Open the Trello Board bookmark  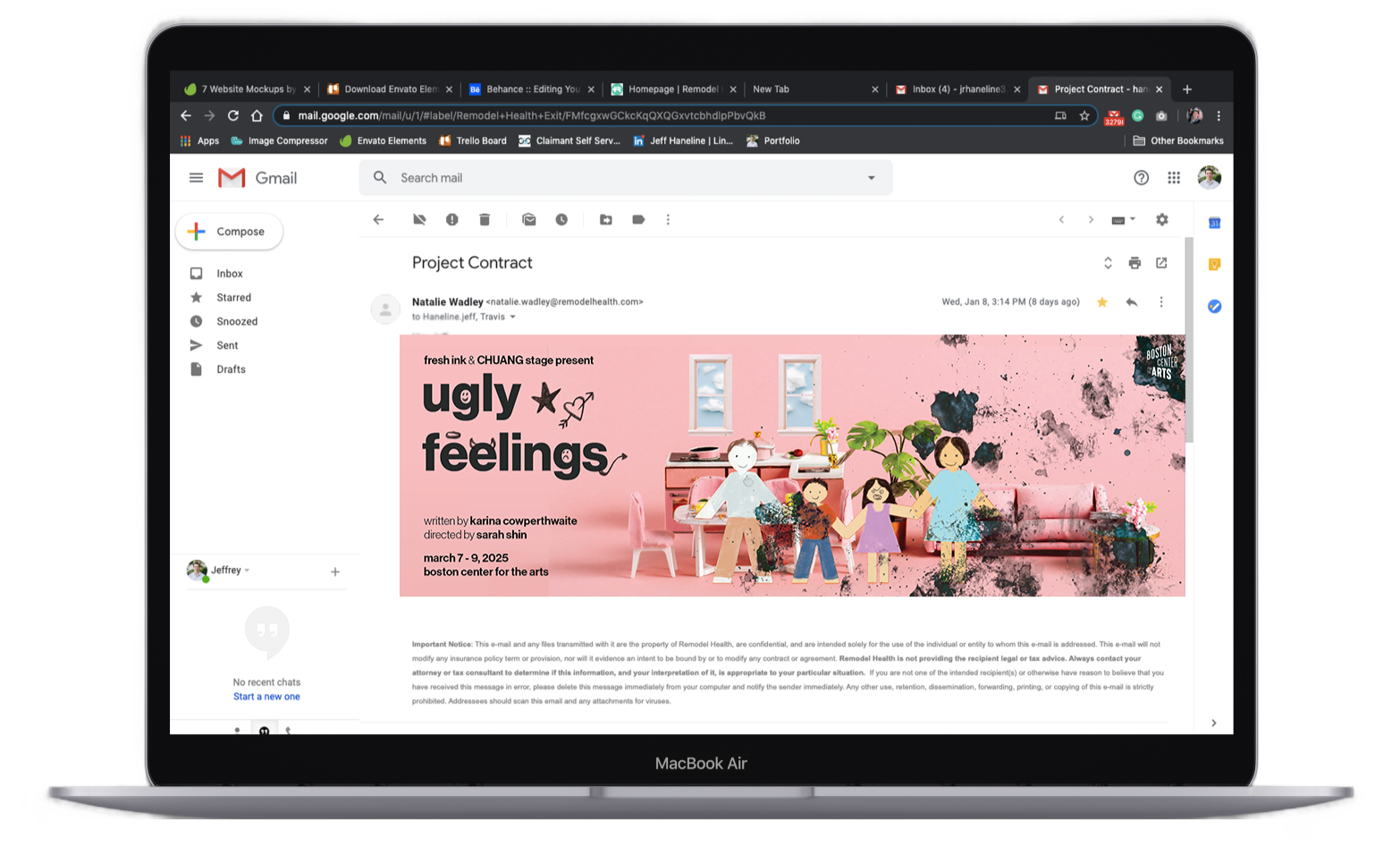[473, 140]
